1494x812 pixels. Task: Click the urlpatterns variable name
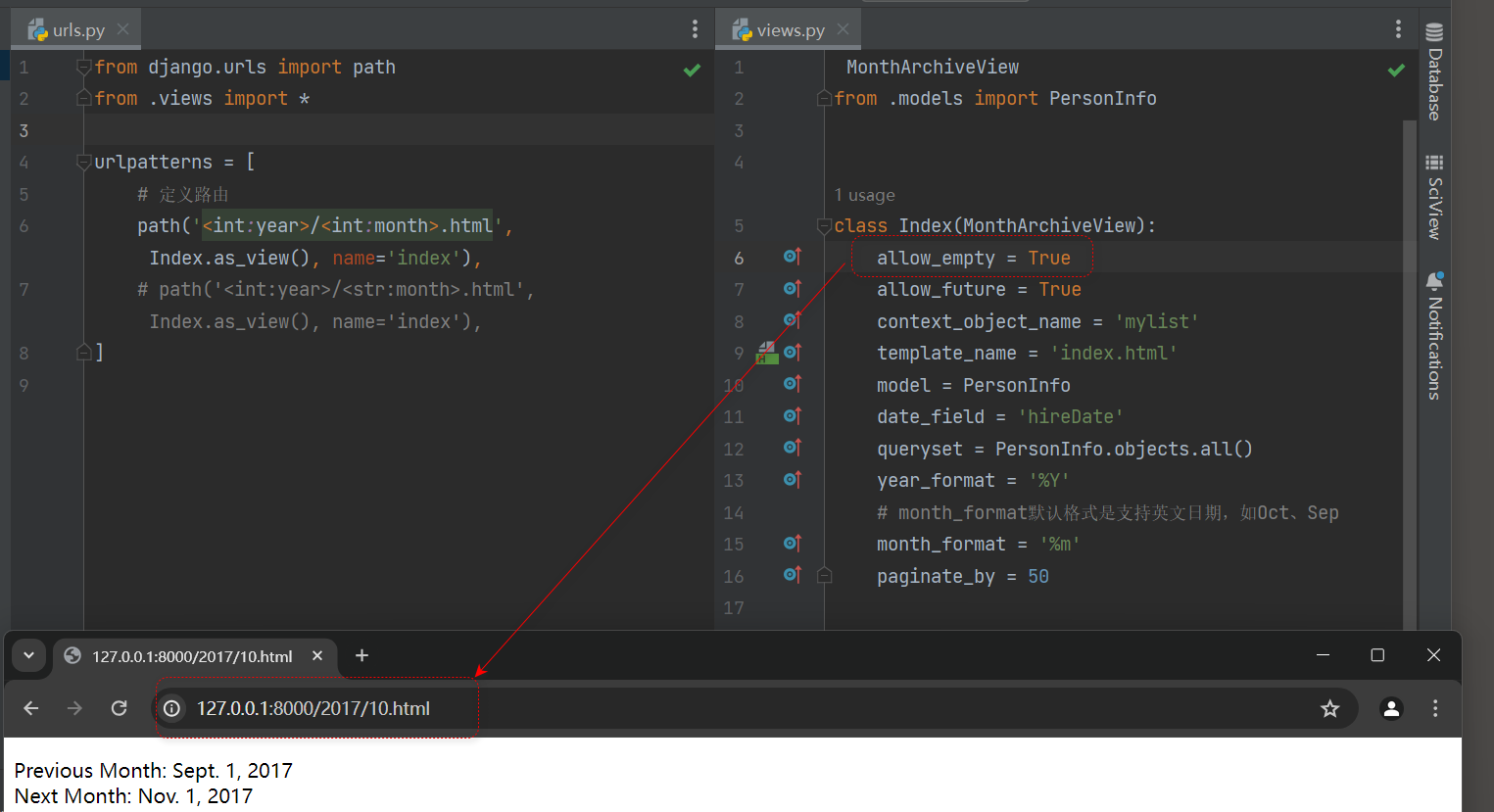[x=153, y=163]
